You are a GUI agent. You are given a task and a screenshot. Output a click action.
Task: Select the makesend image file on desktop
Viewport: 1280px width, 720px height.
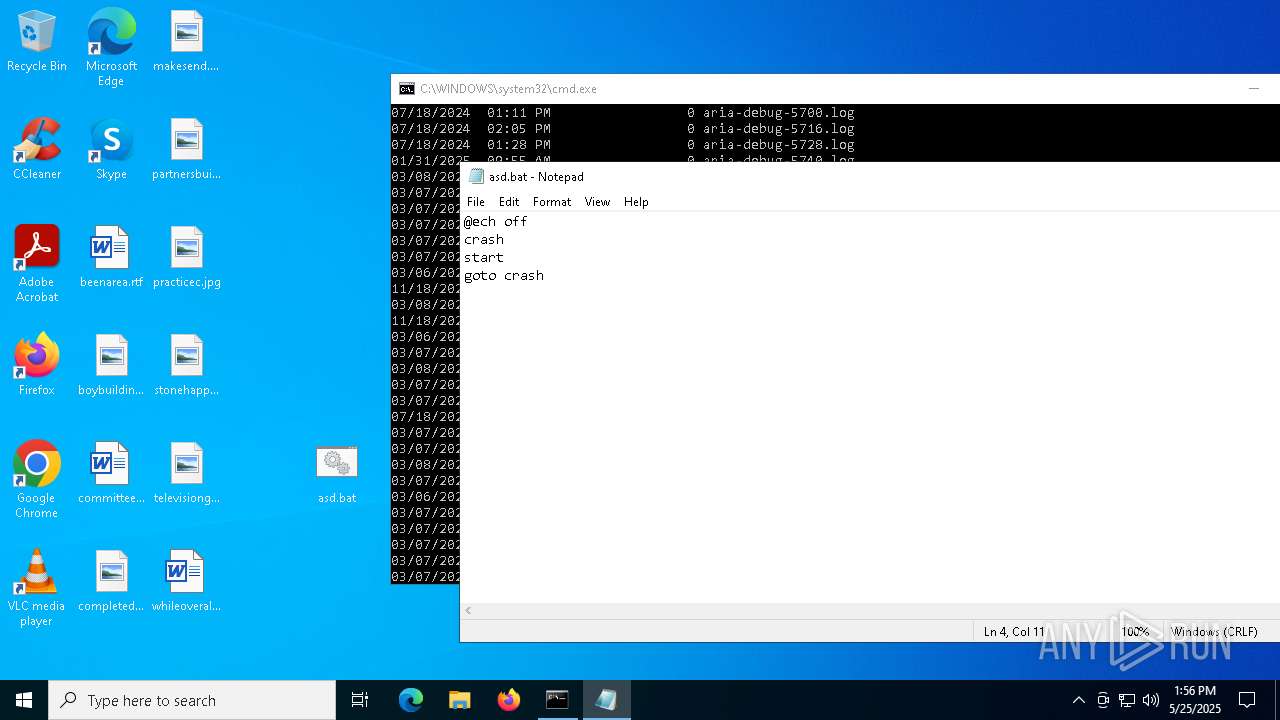click(186, 41)
